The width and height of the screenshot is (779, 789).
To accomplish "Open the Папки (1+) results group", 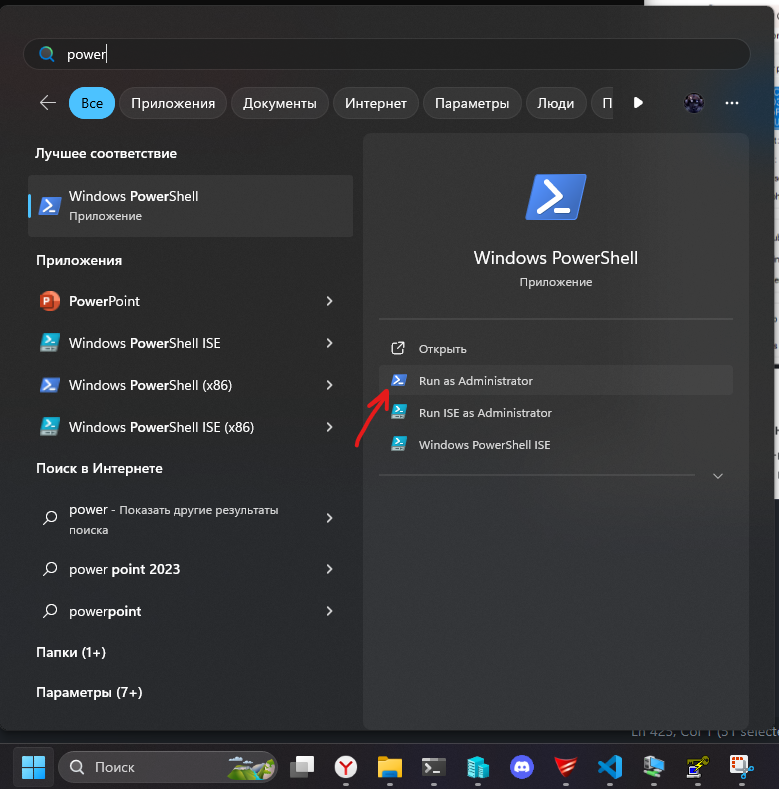I will [71, 652].
